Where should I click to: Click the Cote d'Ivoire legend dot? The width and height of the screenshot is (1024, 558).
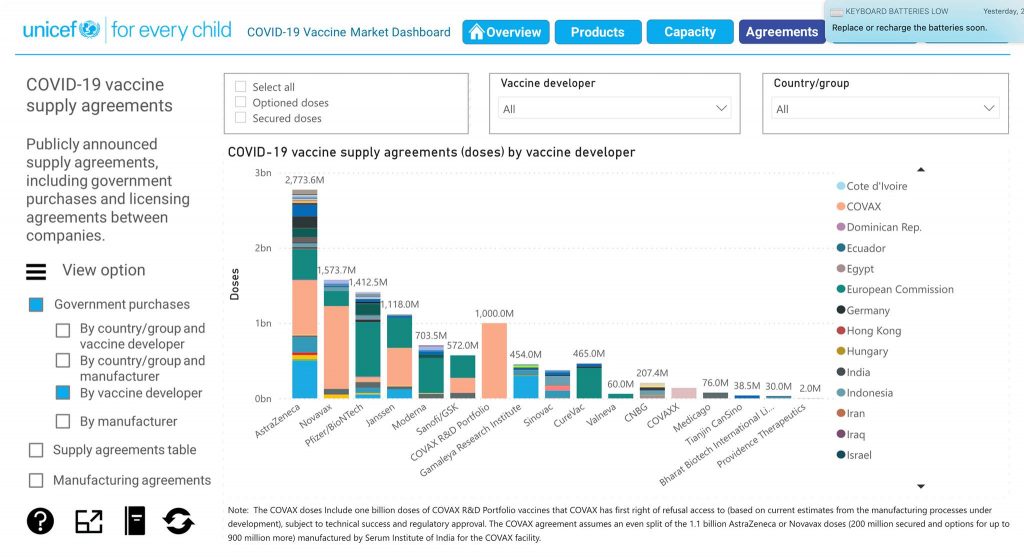pyautogui.click(x=841, y=186)
